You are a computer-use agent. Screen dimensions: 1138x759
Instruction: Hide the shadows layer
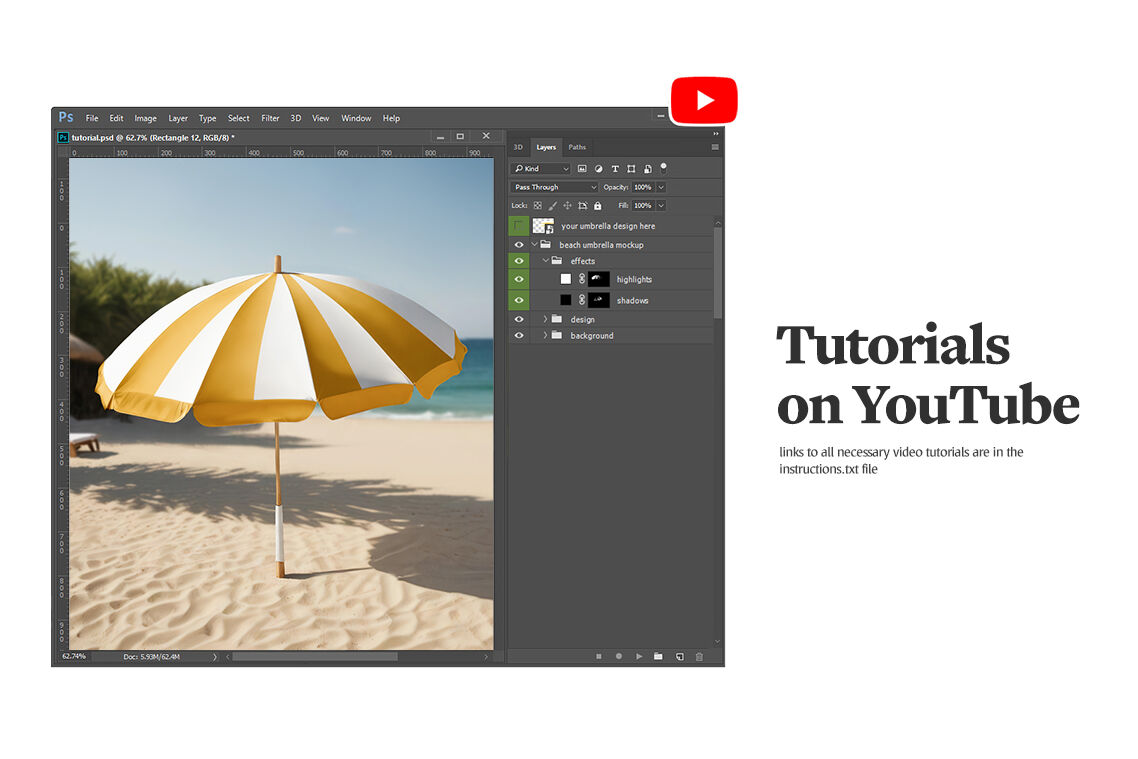tap(518, 300)
